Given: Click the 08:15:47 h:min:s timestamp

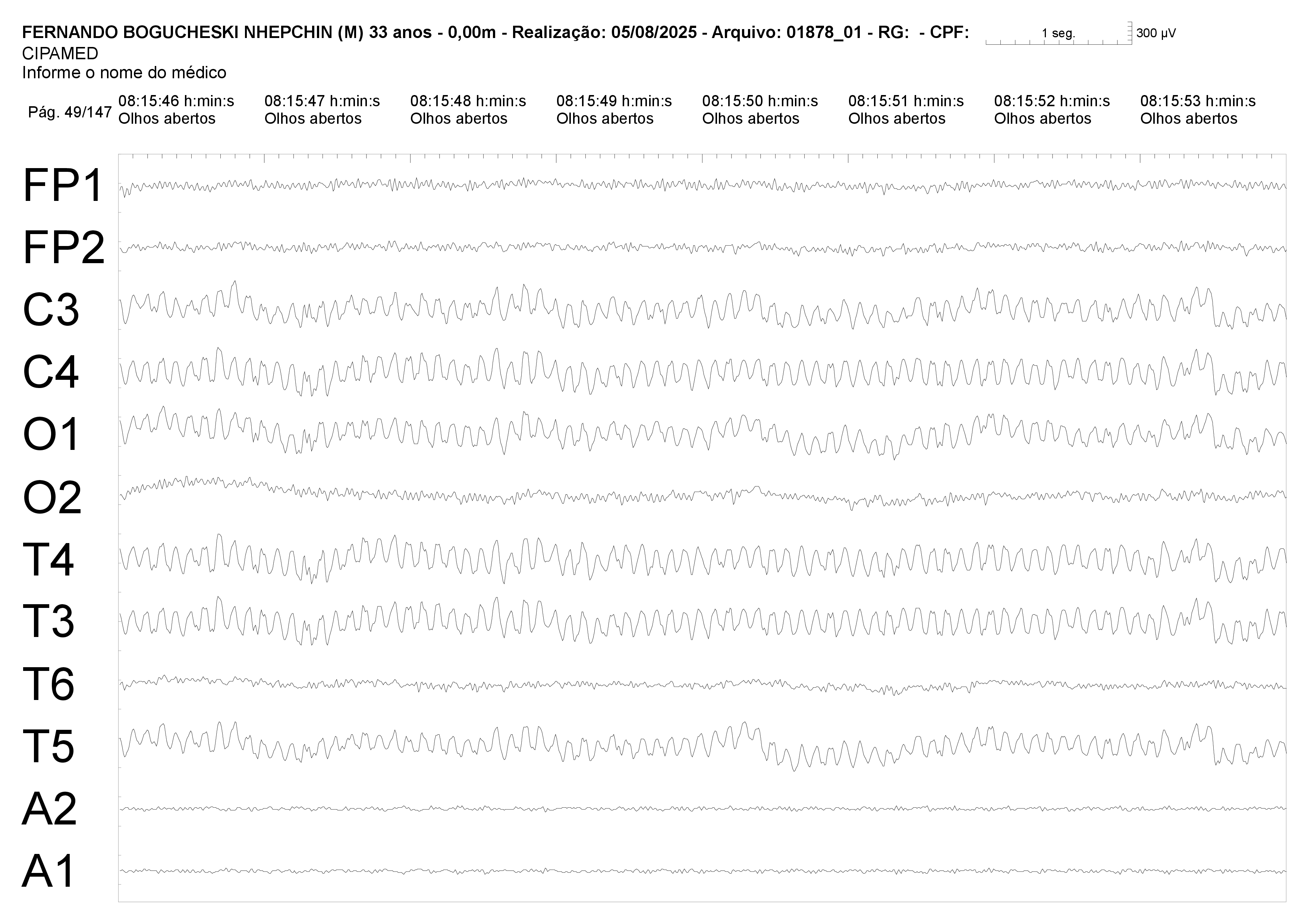Looking at the screenshot, I should click(322, 101).
